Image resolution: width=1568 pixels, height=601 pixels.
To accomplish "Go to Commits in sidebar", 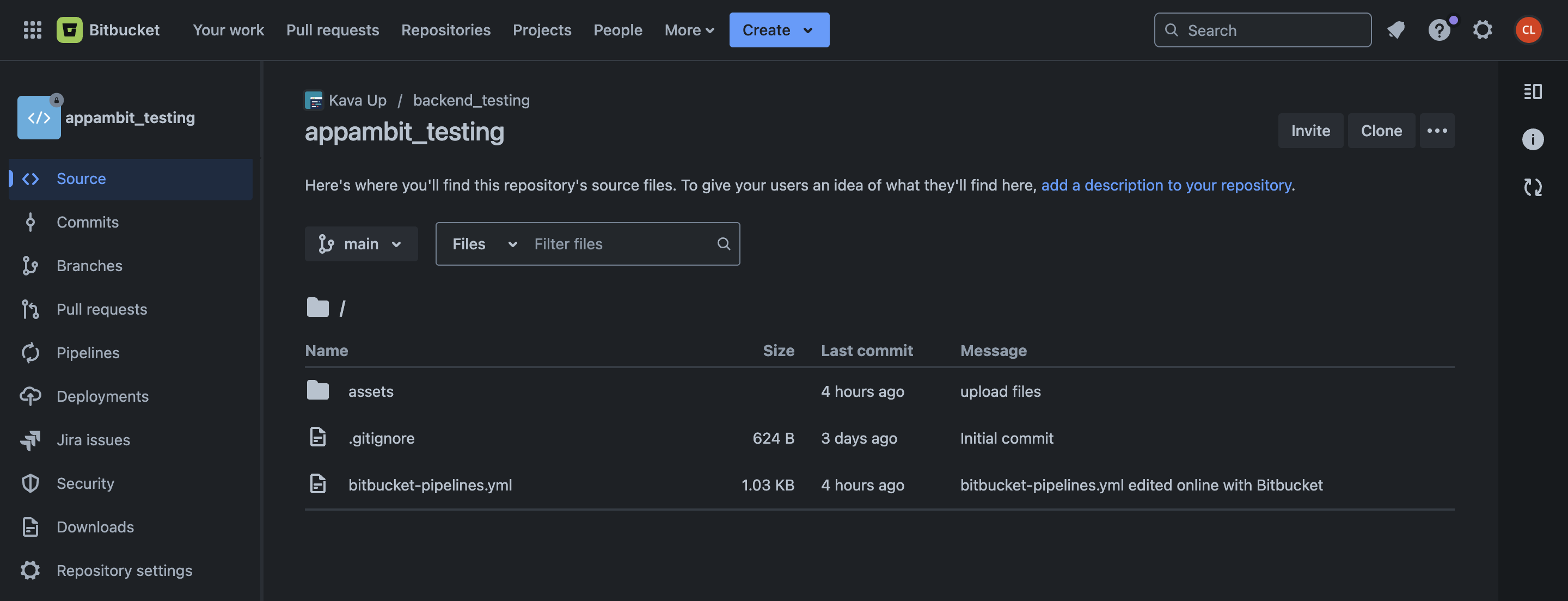I will [x=88, y=222].
